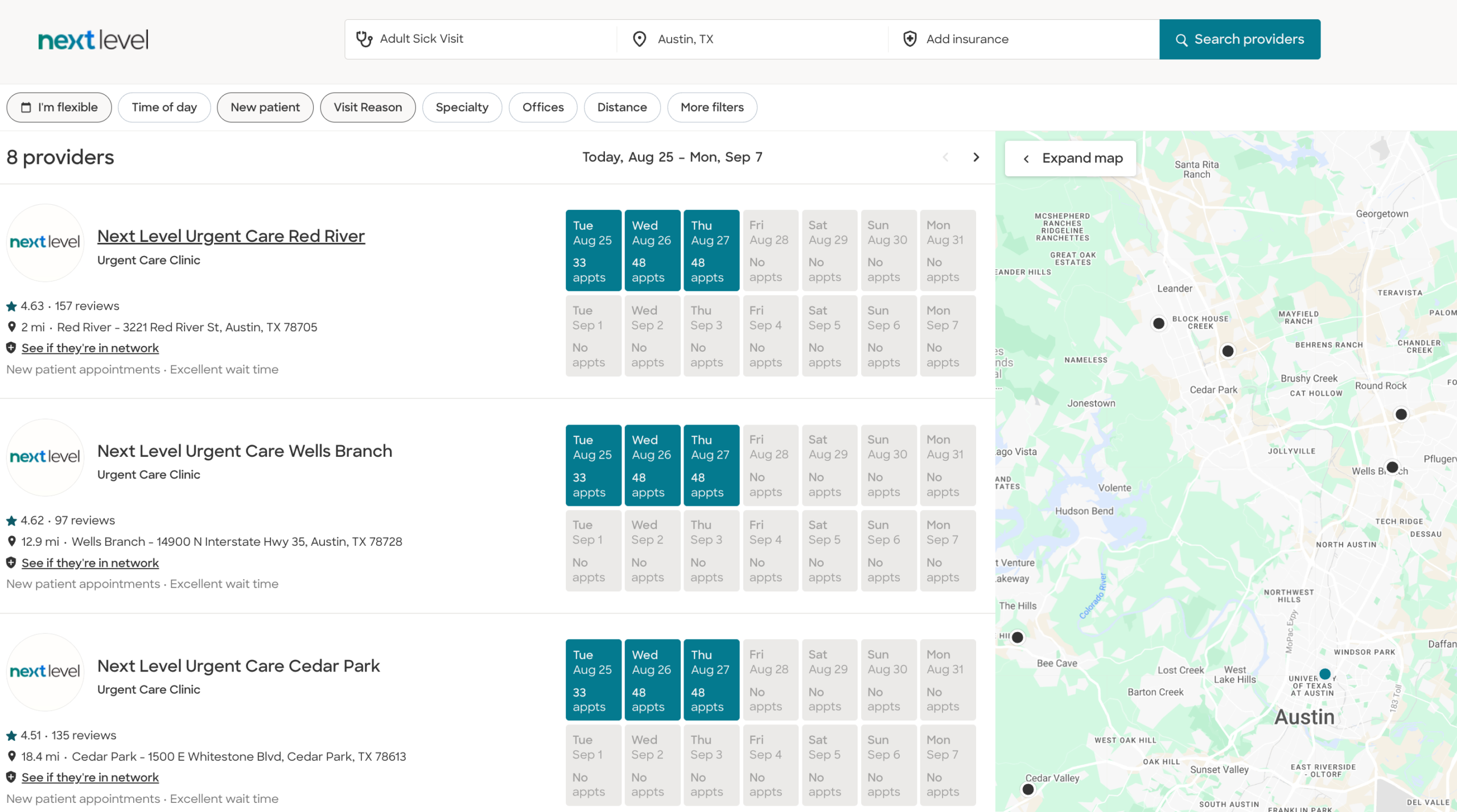Click the insurance shield icon in search bar
The image size is (1457, 812).
coord(909,39)
